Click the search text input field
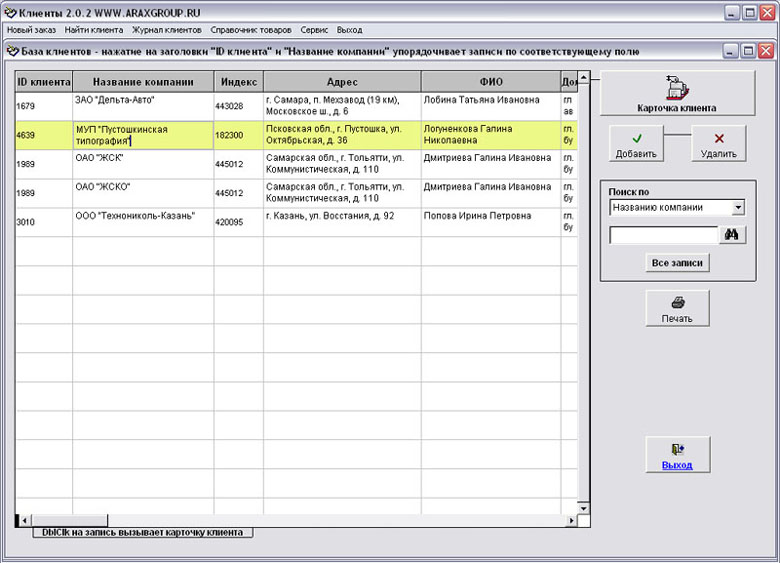 click(x=664, y=235)
